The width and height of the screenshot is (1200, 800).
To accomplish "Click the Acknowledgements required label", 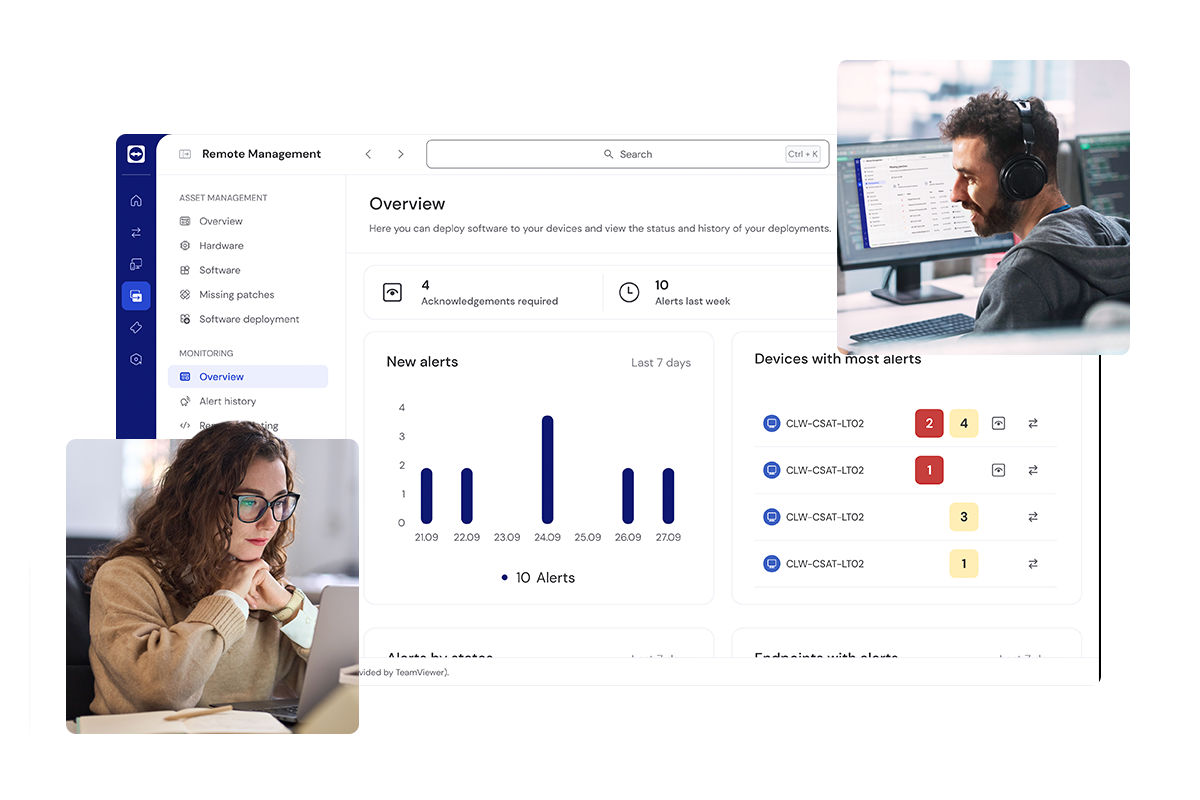I will coord(490,301).
